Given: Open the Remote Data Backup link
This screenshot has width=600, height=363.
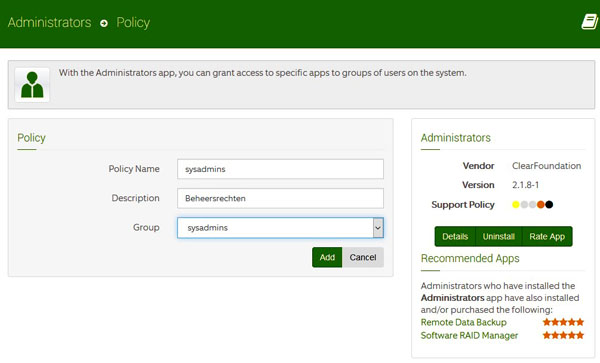Looking at the screenshot, I should click(x=463, y=322).
